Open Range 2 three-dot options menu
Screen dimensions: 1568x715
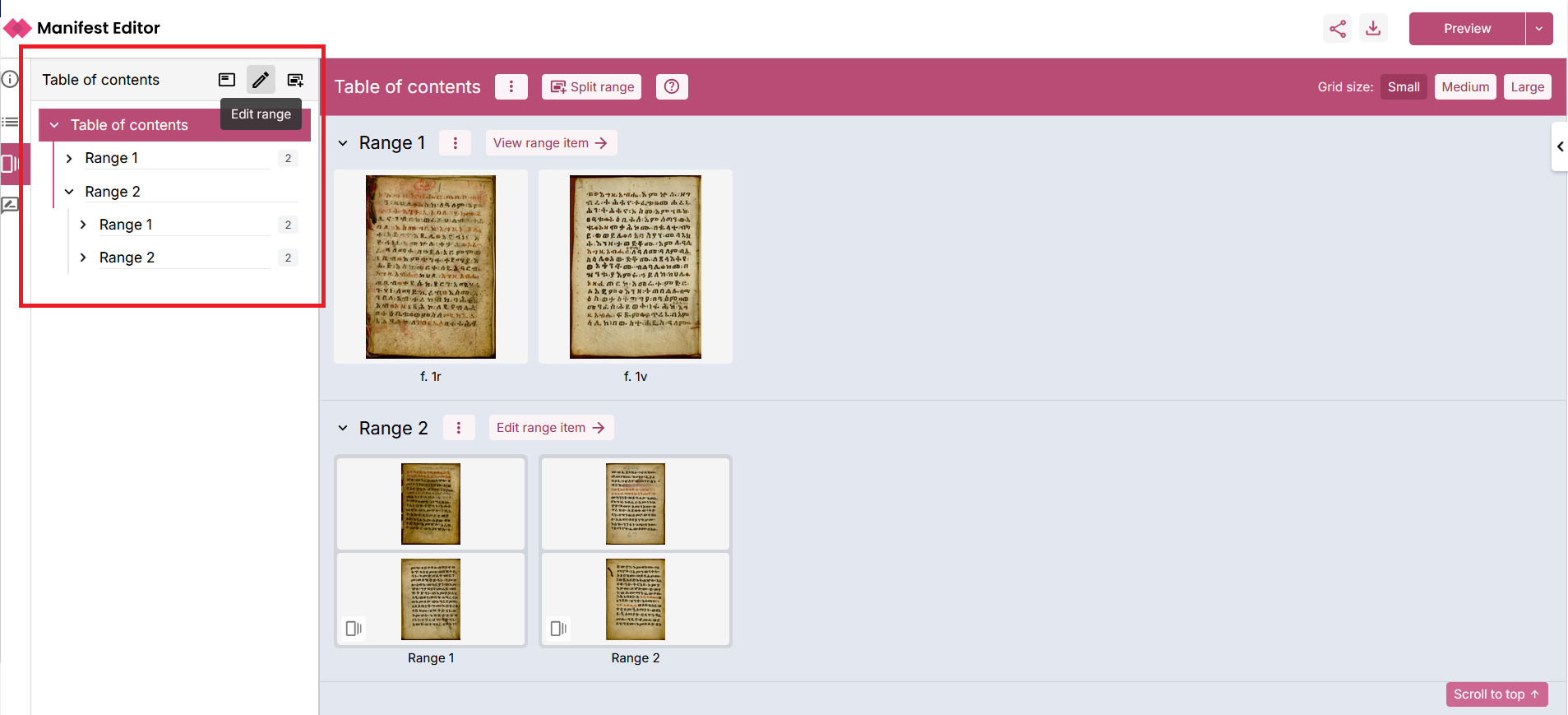pos(459,428)
